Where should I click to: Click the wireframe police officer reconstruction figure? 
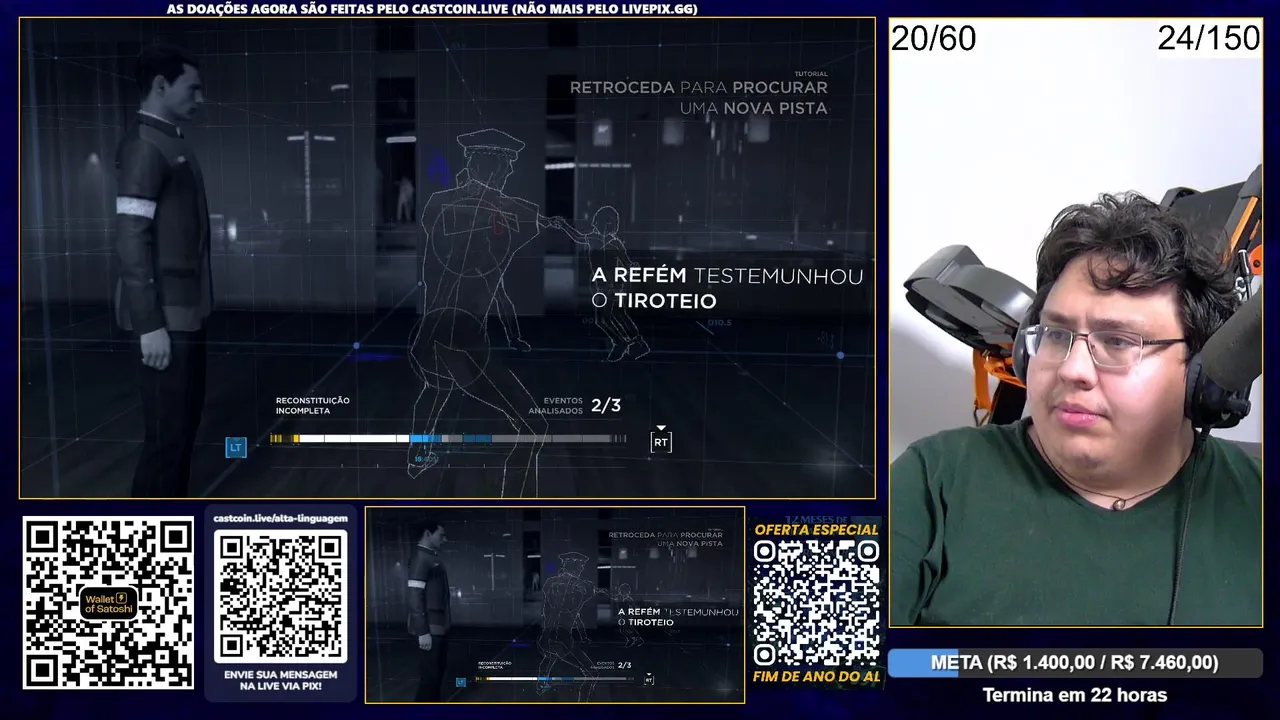point(480,310)
